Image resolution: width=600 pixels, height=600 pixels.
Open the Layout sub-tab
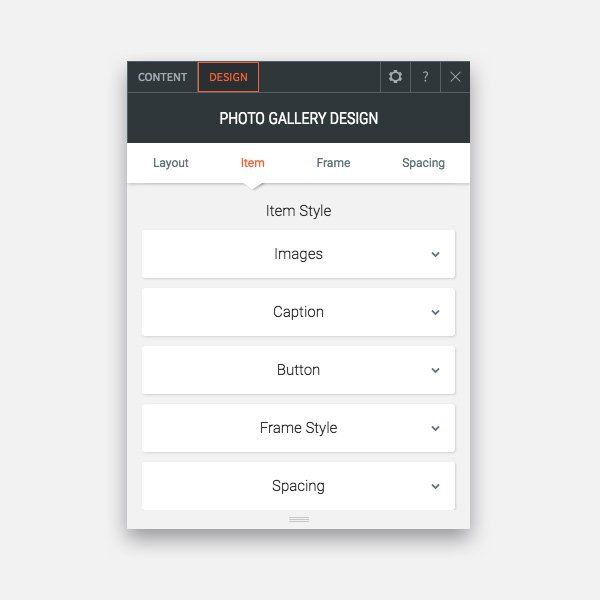pyautogui.click(x=171, y=163)
